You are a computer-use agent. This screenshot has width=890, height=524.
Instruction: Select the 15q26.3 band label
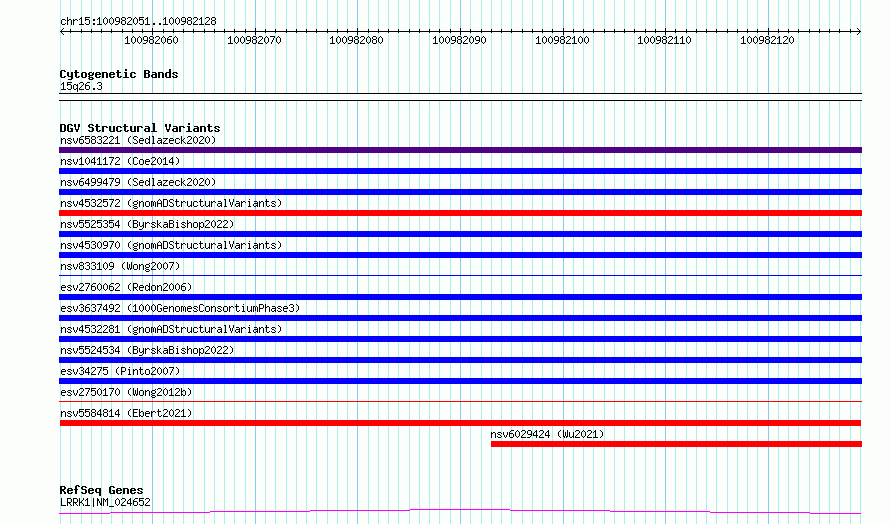click(x=81, y=86)
